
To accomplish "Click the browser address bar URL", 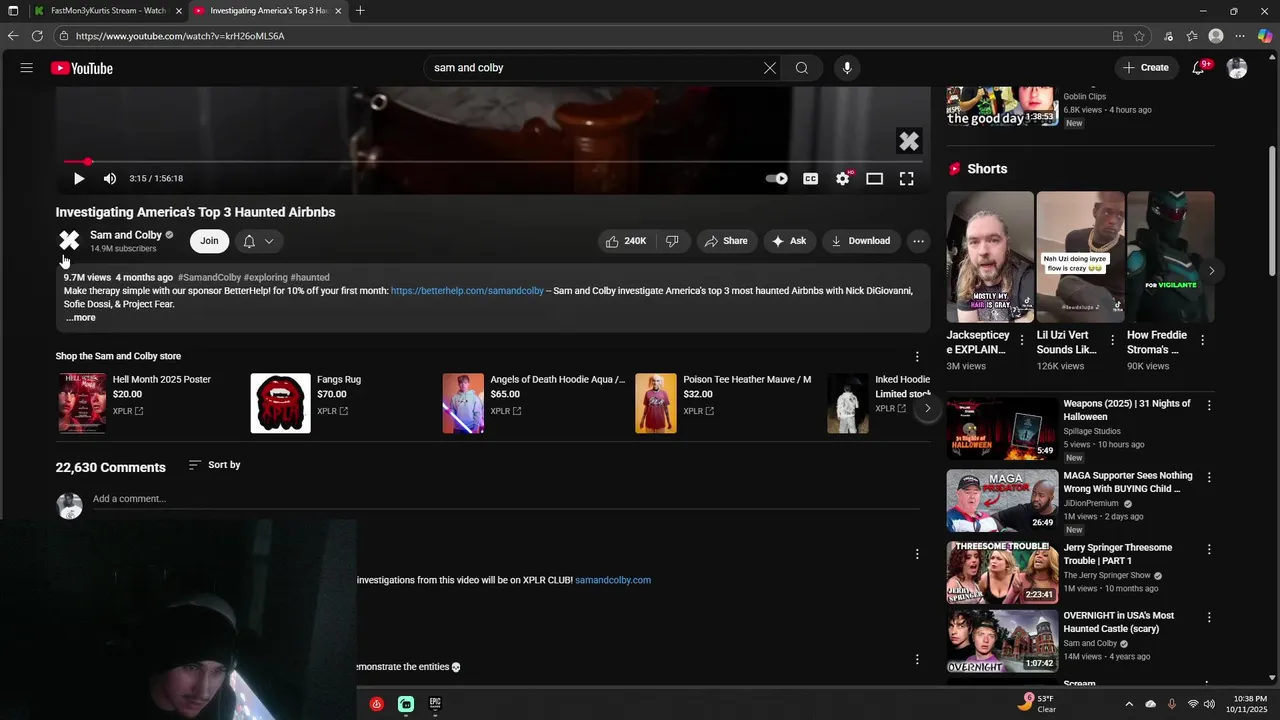I will 180,36.
